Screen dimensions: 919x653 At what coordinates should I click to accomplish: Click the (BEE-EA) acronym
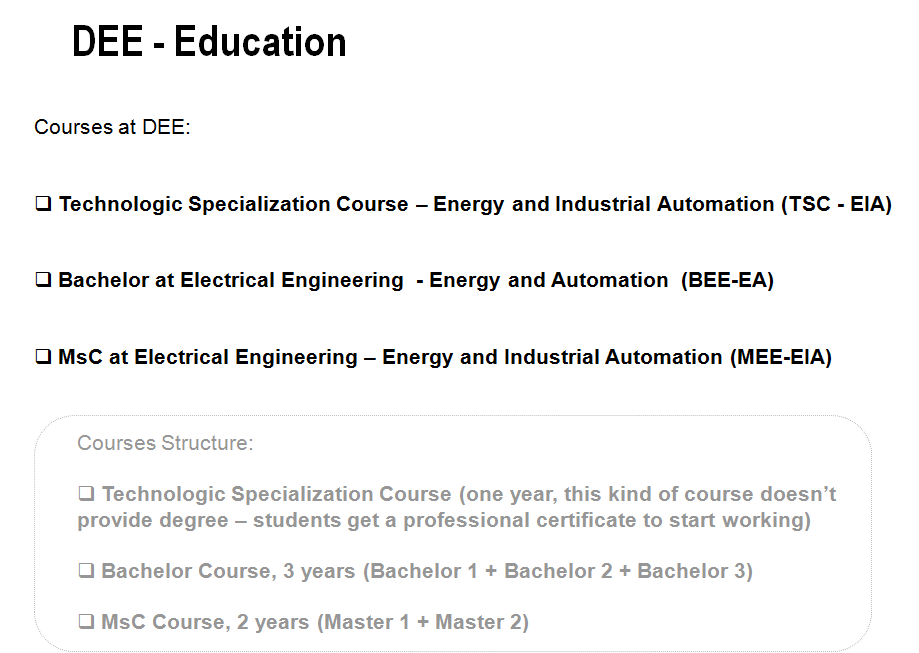tap(727, 280)
